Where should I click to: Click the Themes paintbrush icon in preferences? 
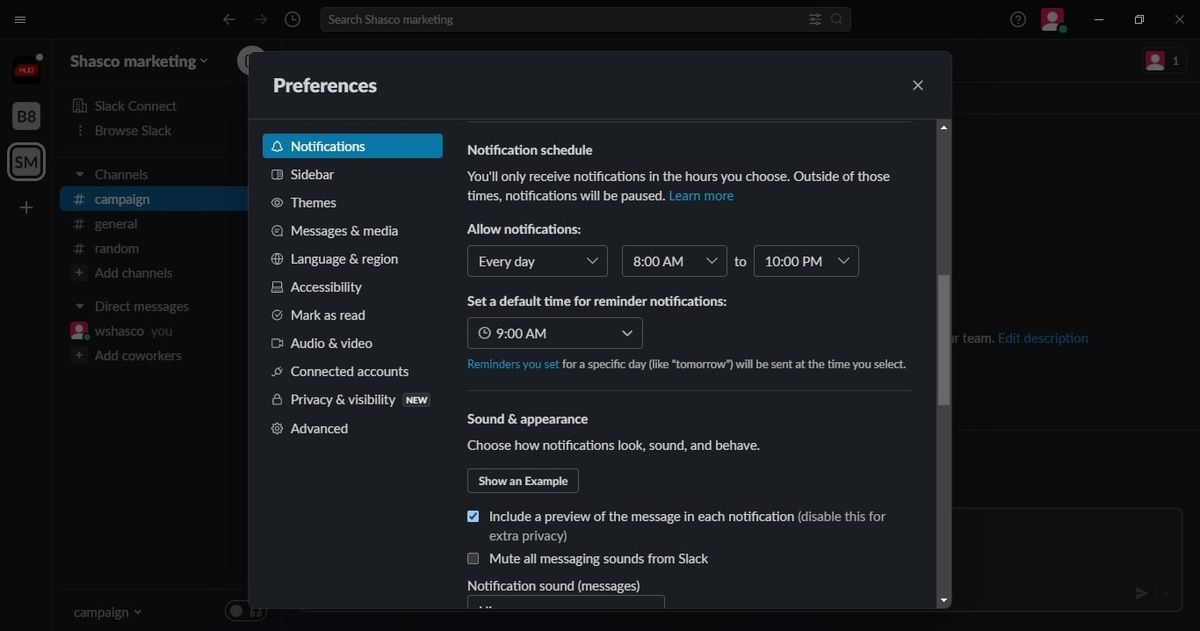(276, 202)
